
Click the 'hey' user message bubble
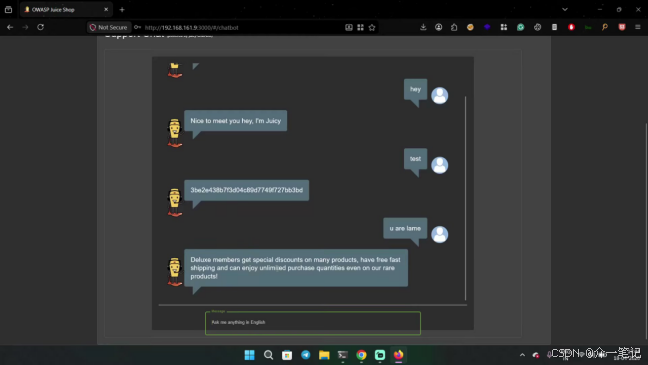pos(415,89)
